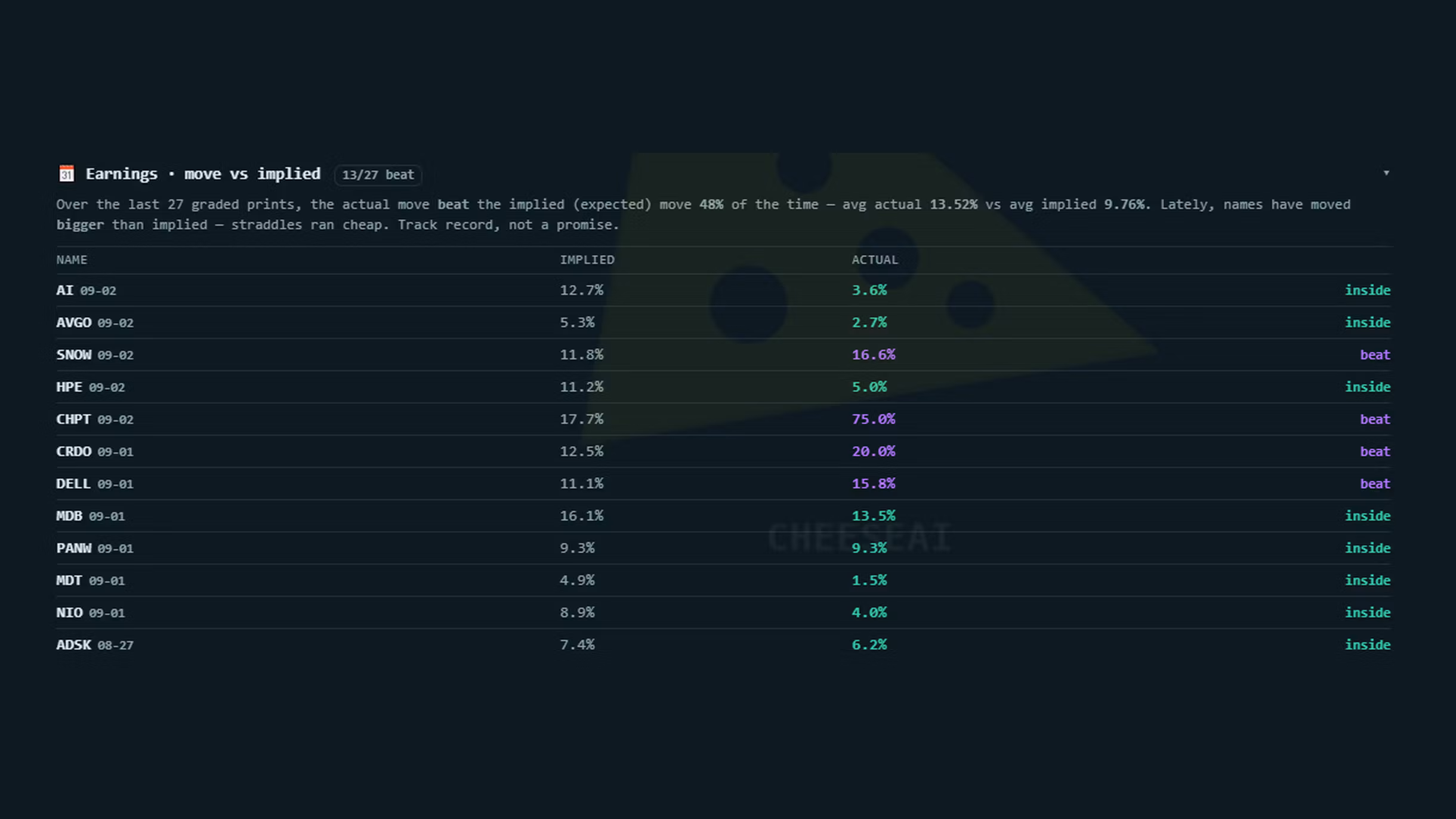Click HPE implied move value 11.2%

click(x=581, y=387)
